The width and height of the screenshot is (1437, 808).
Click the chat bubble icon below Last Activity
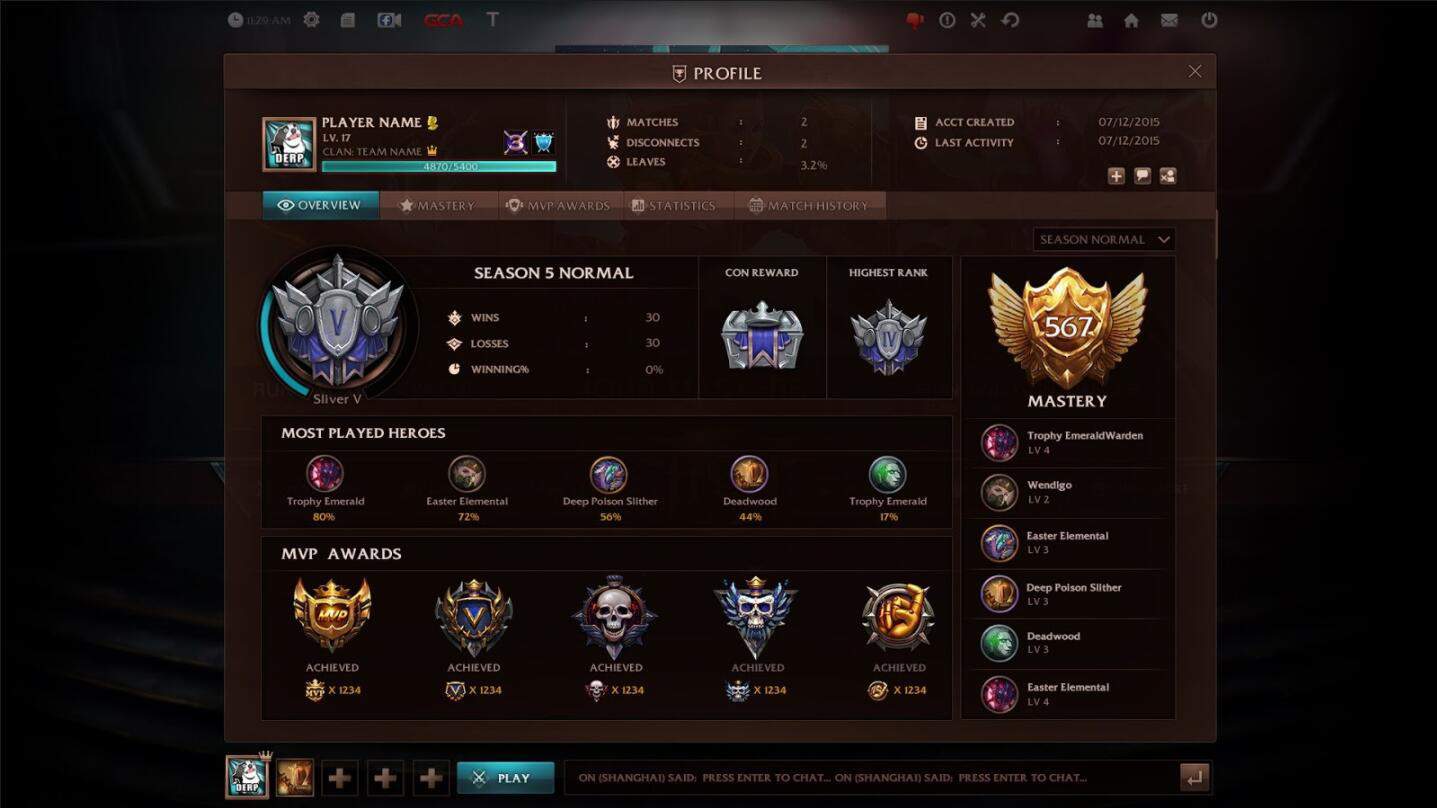pos(1142,176)
